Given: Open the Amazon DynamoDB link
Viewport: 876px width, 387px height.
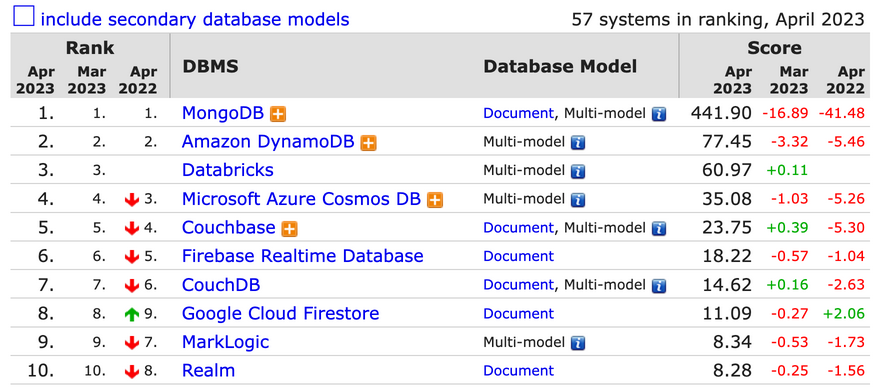Looking at the screenshot, I should (x=268, y=141).
